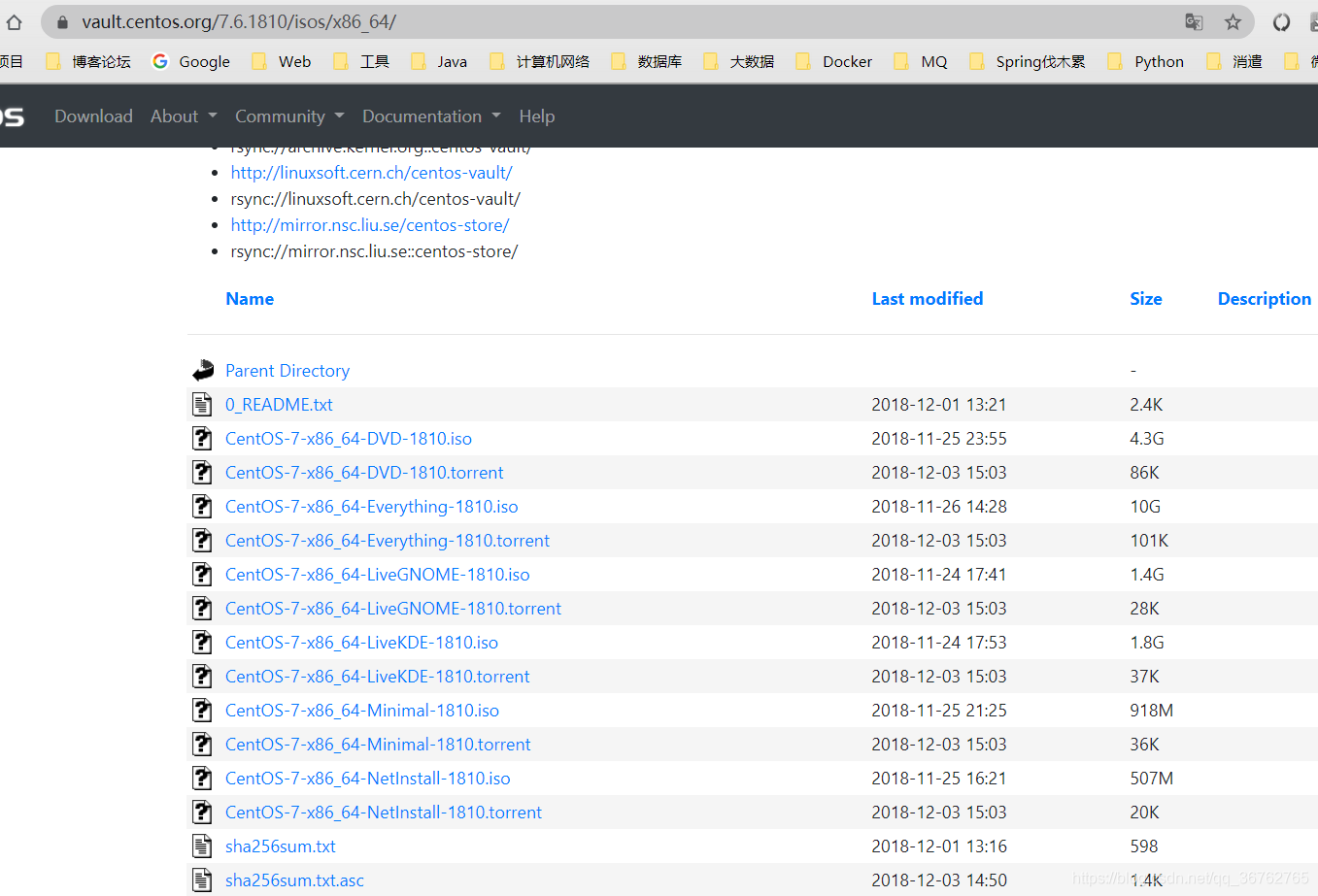1318x896 pixels.
Task: Click the size value 918M
Action: point(1151,710)
